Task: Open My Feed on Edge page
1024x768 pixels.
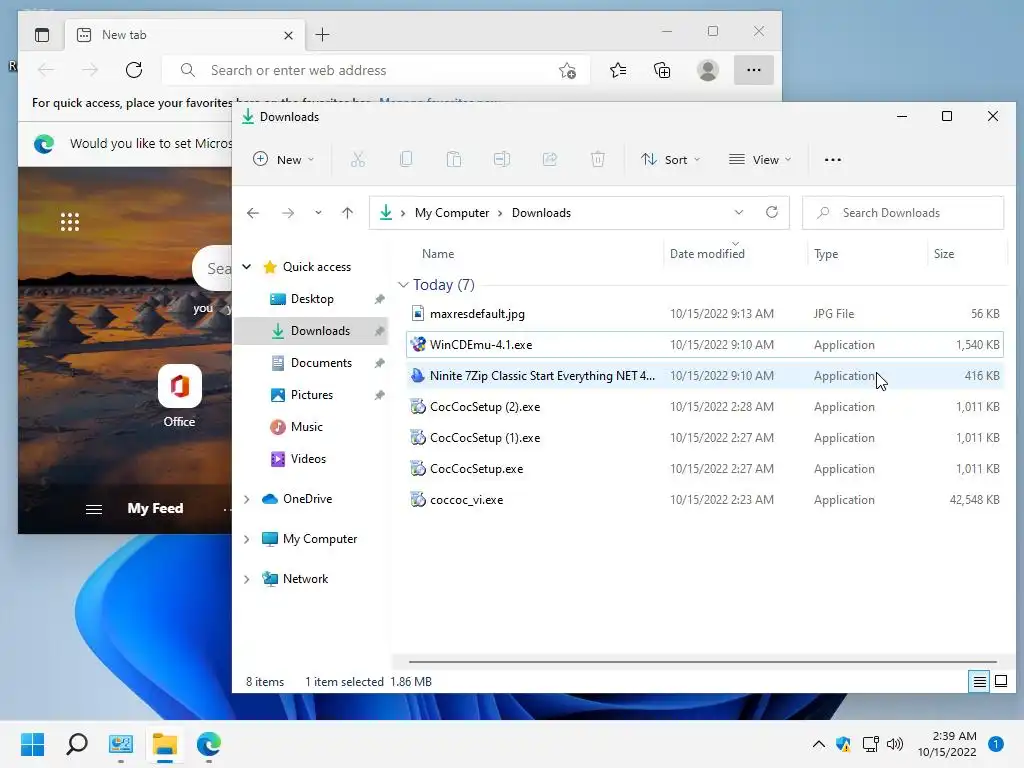Action: click(155, 508)
